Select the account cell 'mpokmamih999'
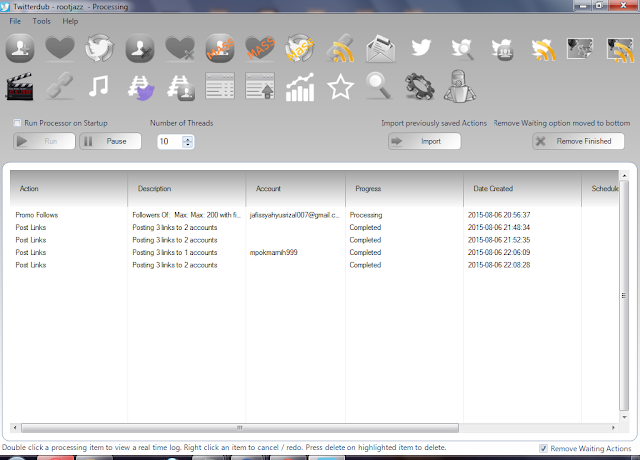 (x=273, y=253)
